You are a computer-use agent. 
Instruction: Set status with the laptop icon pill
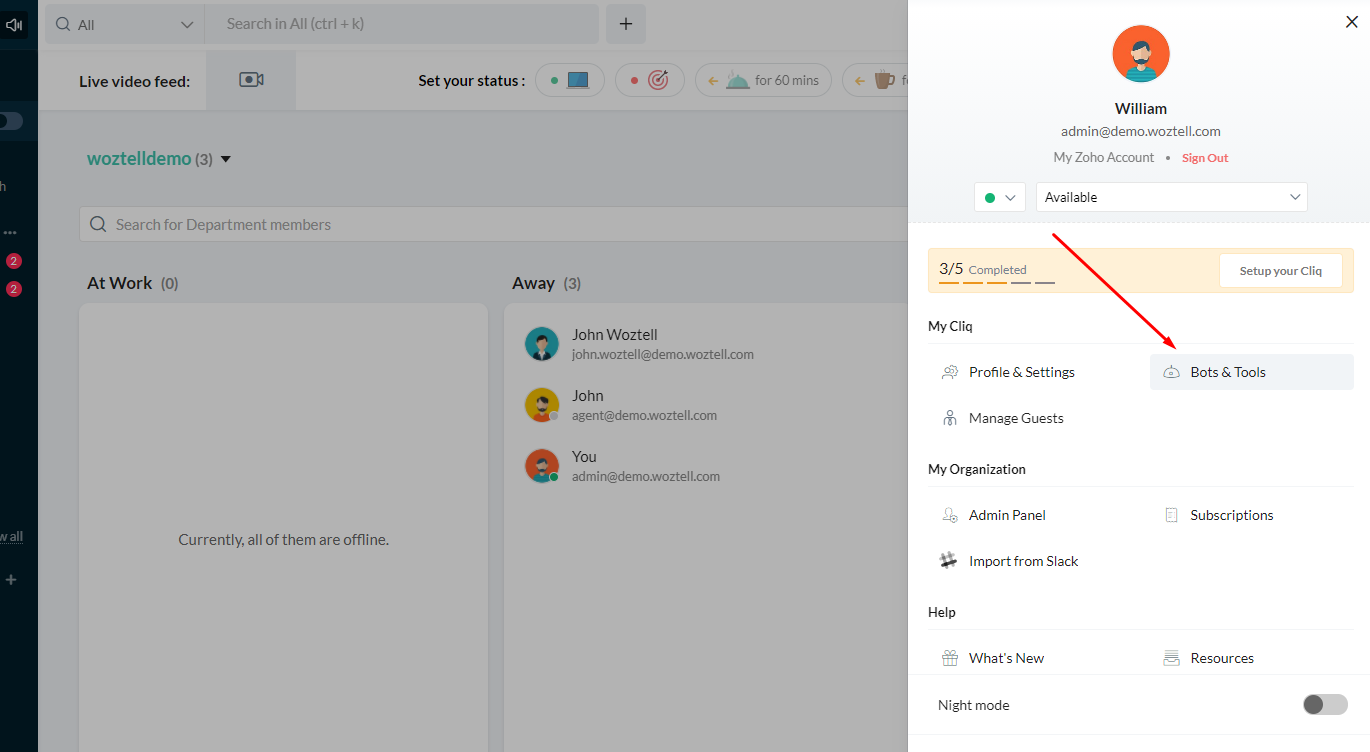click(x=570, y=80)
